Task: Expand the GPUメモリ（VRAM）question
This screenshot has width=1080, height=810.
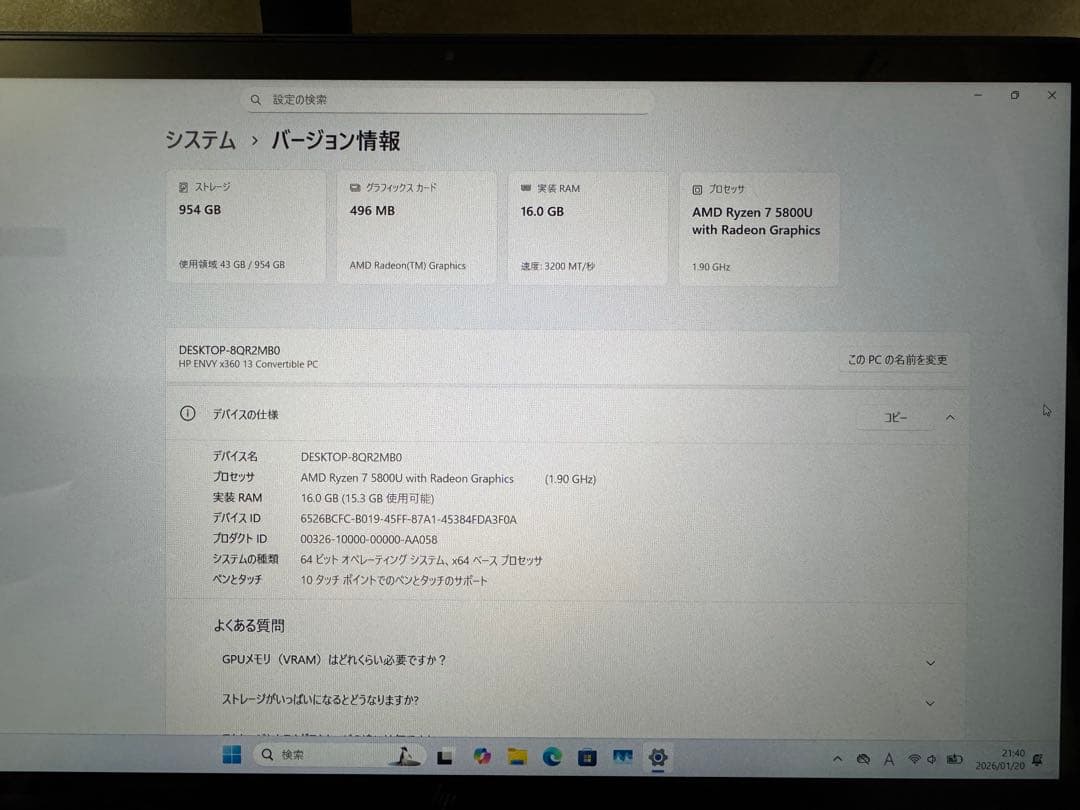Action: (x=930, y=662)
